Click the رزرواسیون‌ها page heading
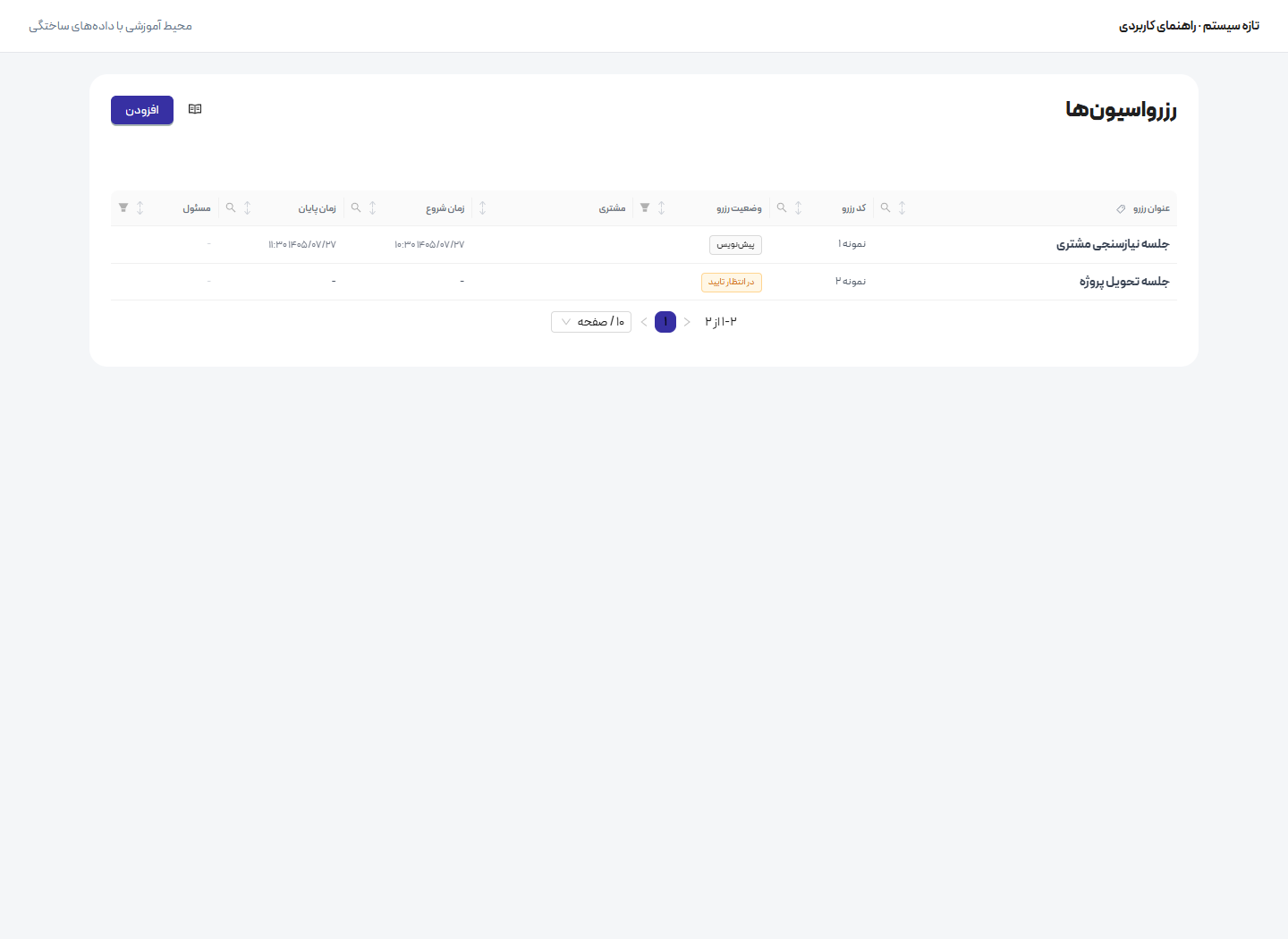Image resolution: width=1288 pixels, height=939 pixels. click(1121, 110)
